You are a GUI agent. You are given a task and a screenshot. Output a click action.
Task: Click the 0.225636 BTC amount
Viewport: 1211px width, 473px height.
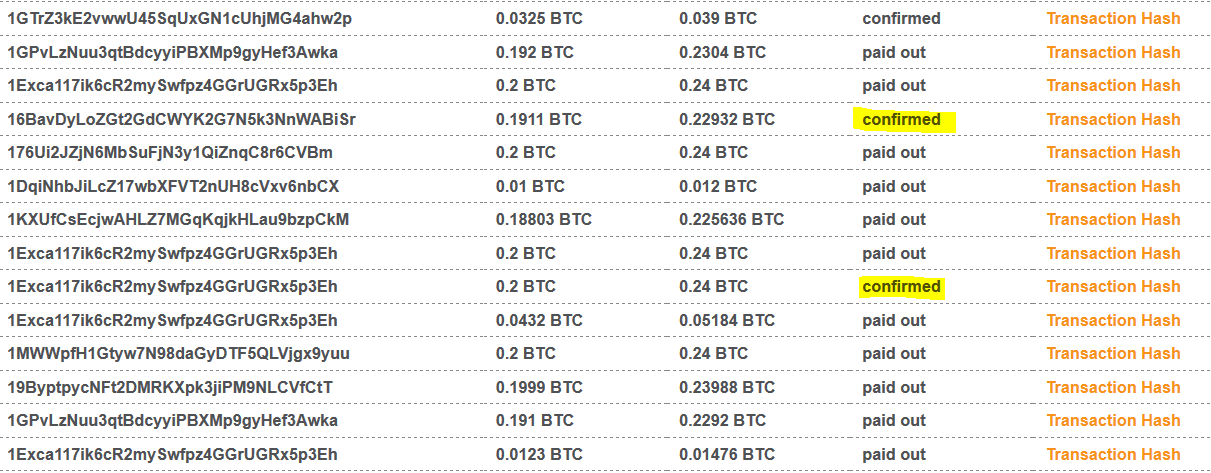click(x=732, y=220)
